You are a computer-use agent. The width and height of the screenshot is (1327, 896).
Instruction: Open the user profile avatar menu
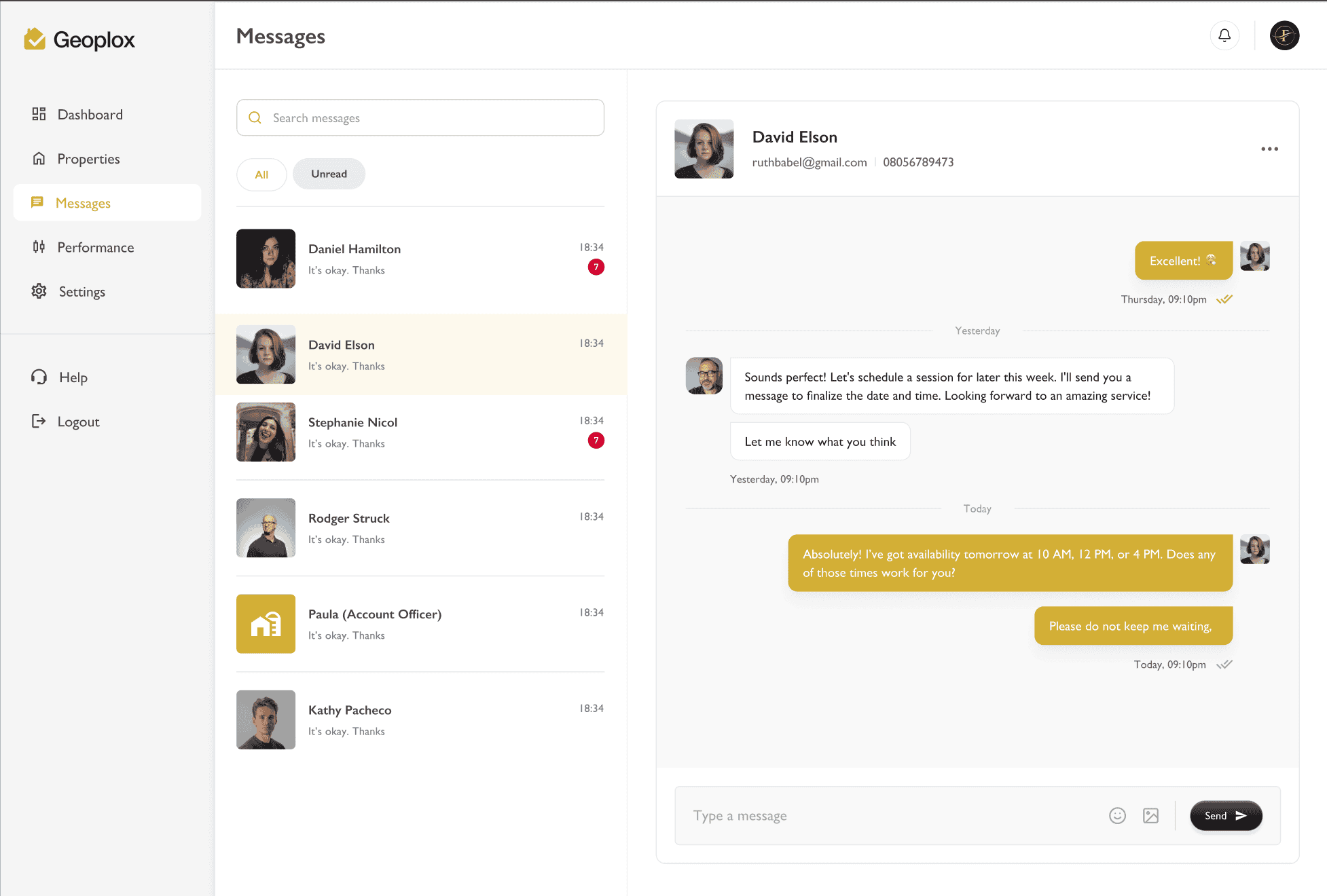point(1284,35)
